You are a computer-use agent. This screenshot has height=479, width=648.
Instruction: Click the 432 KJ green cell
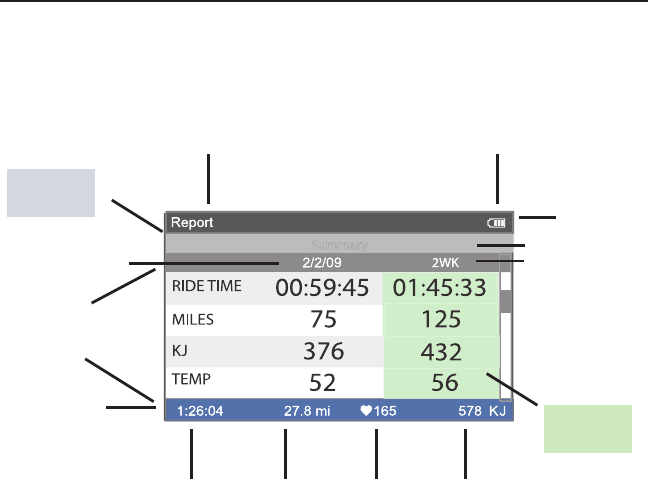[x=441, y=351]
